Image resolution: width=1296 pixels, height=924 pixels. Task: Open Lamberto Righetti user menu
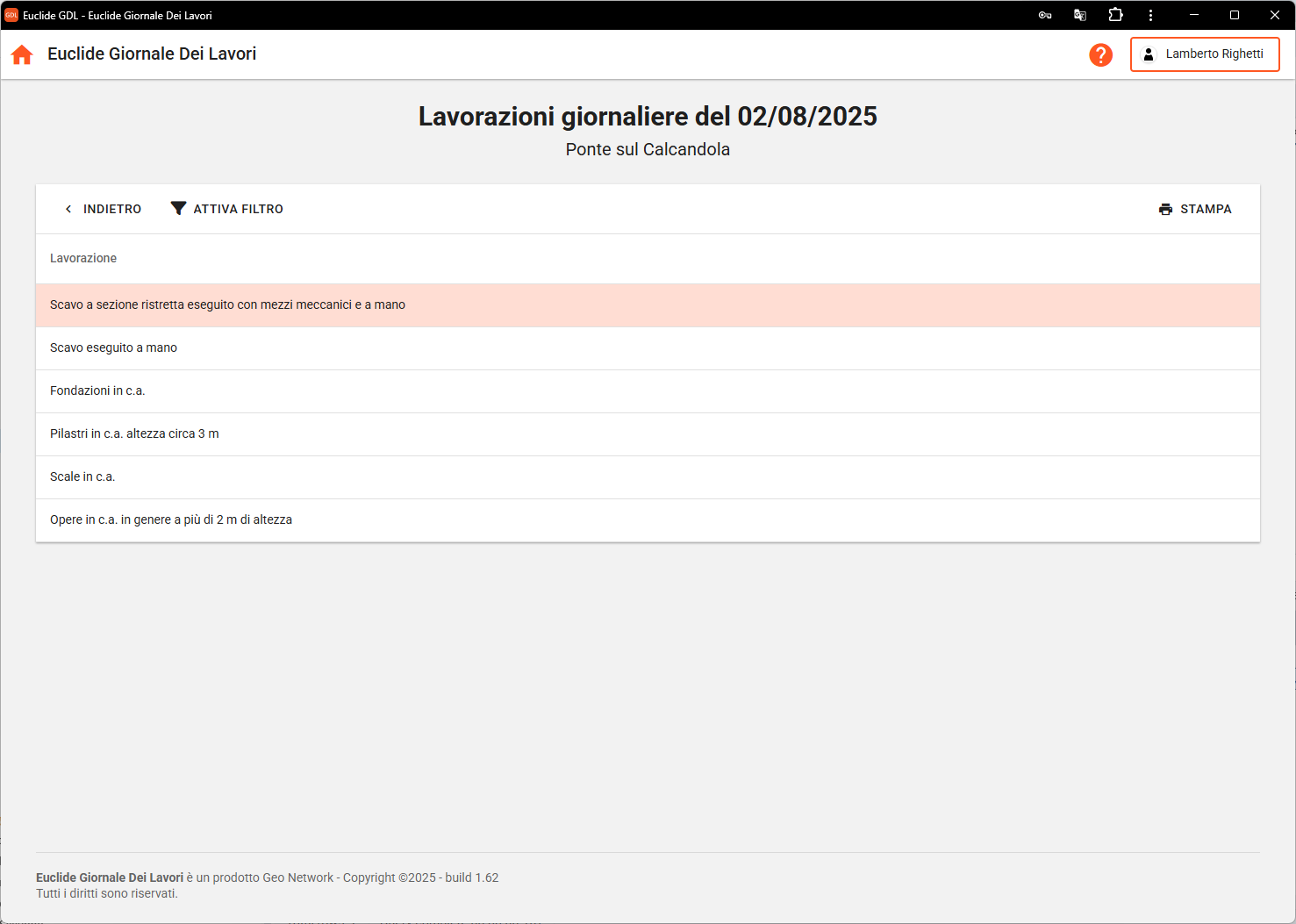(x=1214, y=54)
